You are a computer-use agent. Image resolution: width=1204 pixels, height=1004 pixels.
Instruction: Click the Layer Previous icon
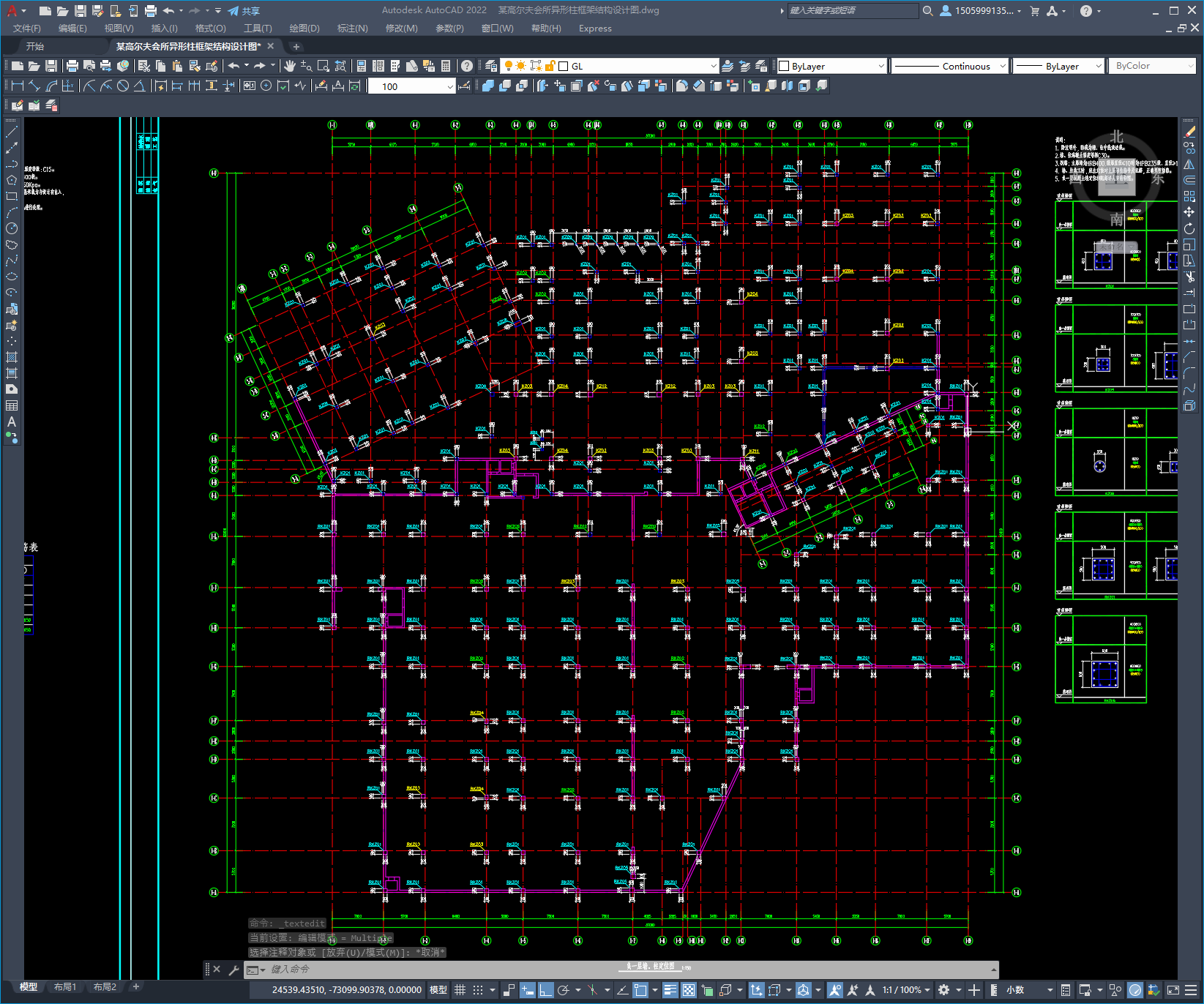tap(744, 66)
